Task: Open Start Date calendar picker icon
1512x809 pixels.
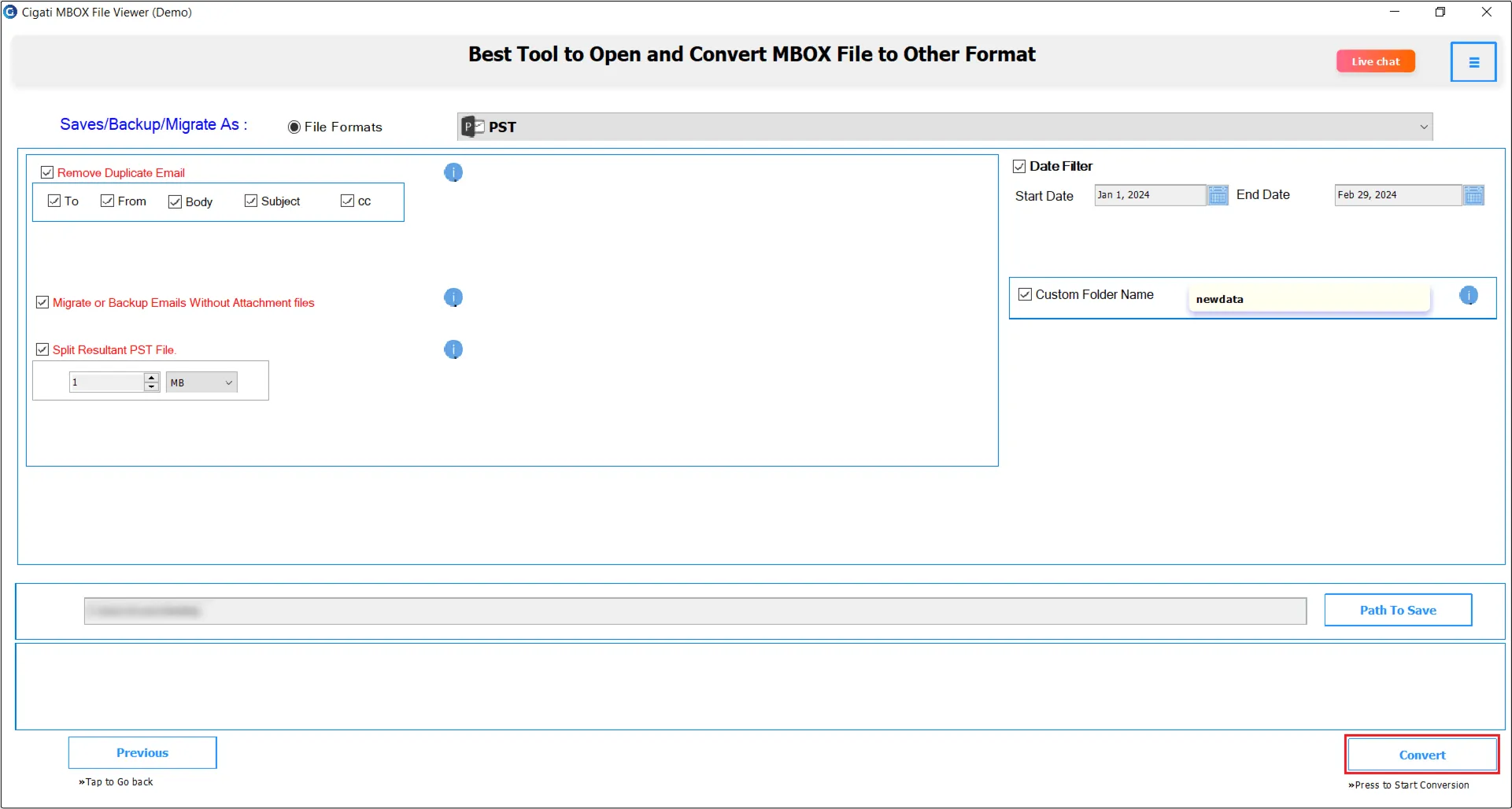Action: coord(1218,195)
